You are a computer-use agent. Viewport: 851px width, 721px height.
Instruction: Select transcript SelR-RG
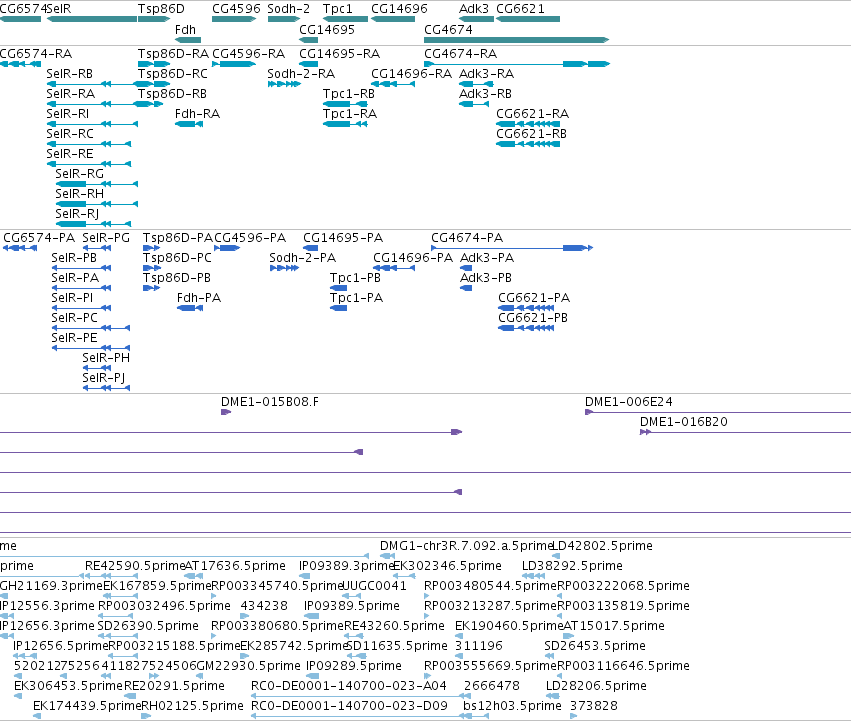(x=97, y=184)
